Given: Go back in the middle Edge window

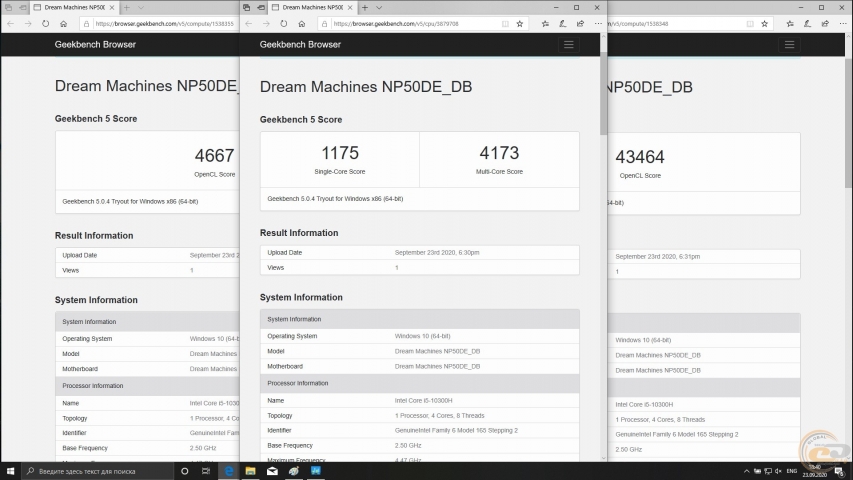Looking at the screenshot, I should point(249,24).
